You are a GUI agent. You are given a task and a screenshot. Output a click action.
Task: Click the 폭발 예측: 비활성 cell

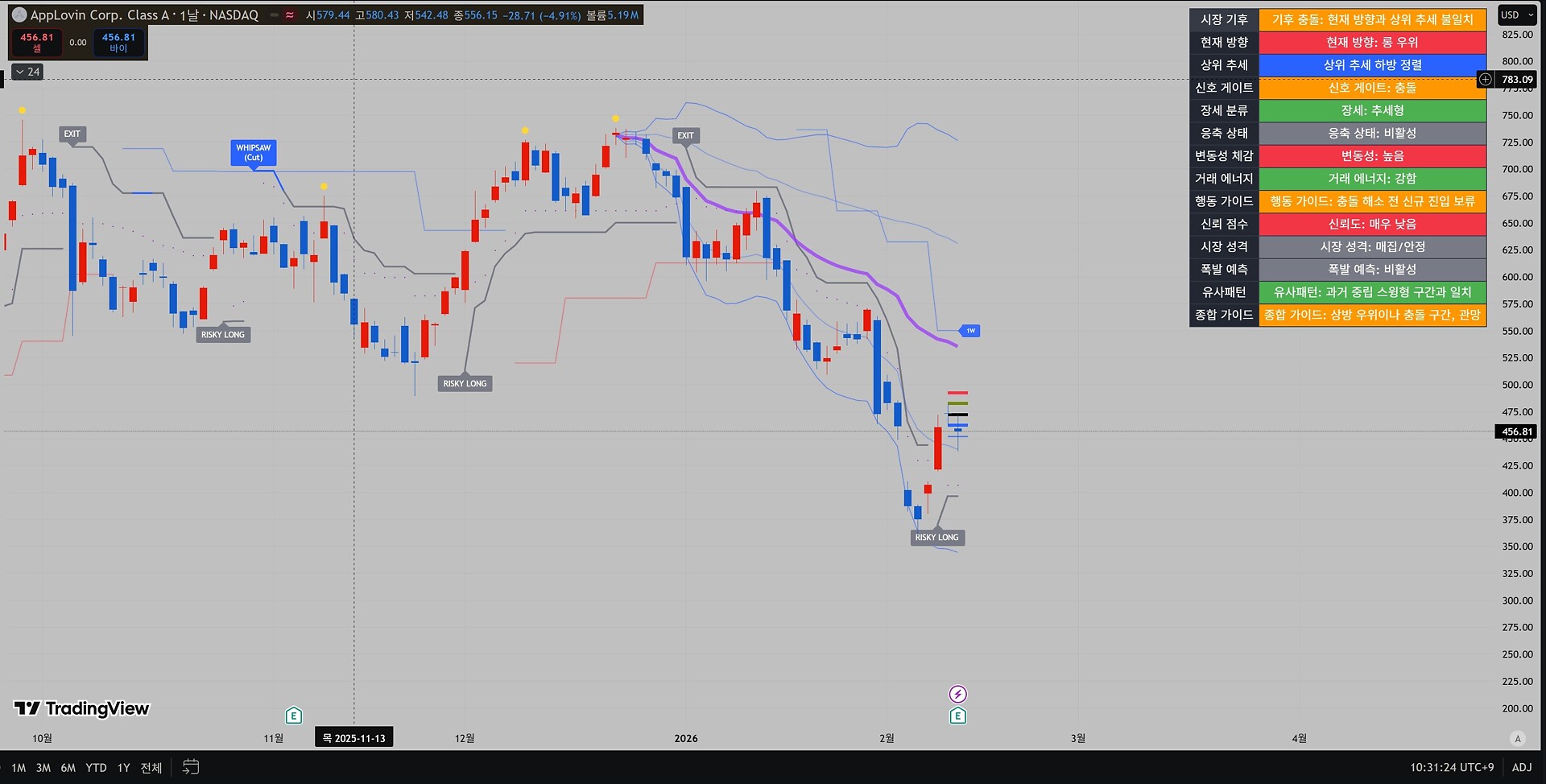coord(1372,269)
